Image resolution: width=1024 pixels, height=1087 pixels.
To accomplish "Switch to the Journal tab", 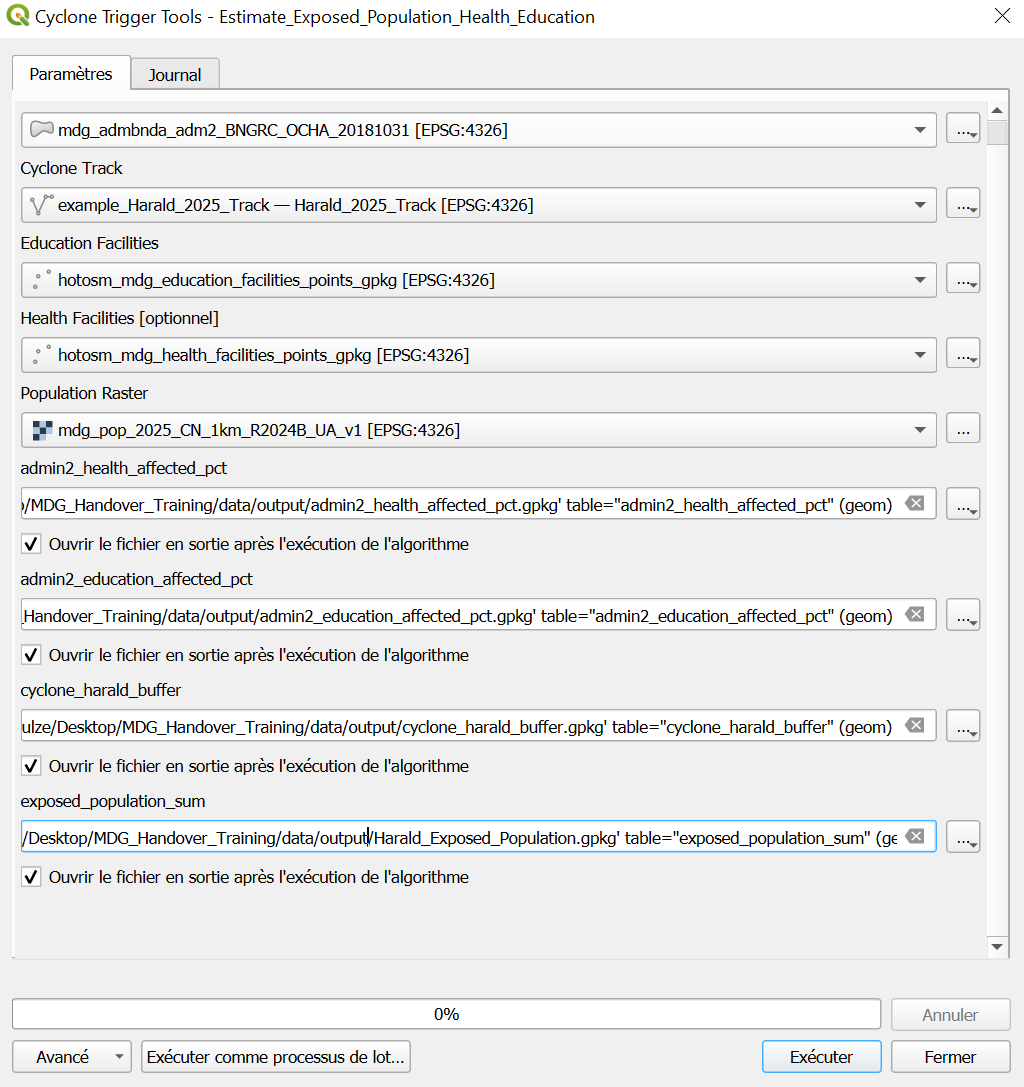I will click(x=174, y=73).
